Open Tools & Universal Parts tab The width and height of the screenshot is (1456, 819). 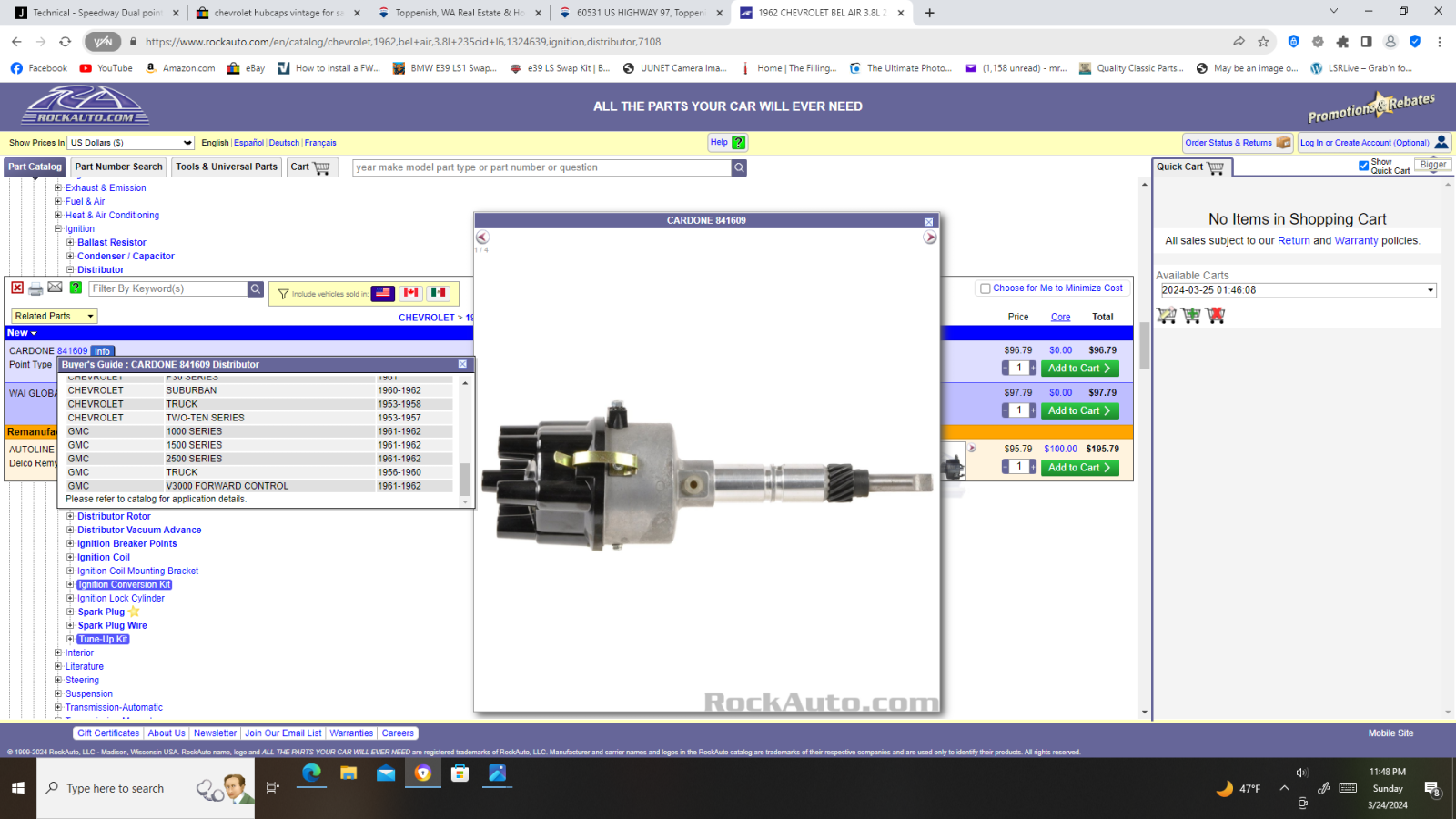point(227,167)
